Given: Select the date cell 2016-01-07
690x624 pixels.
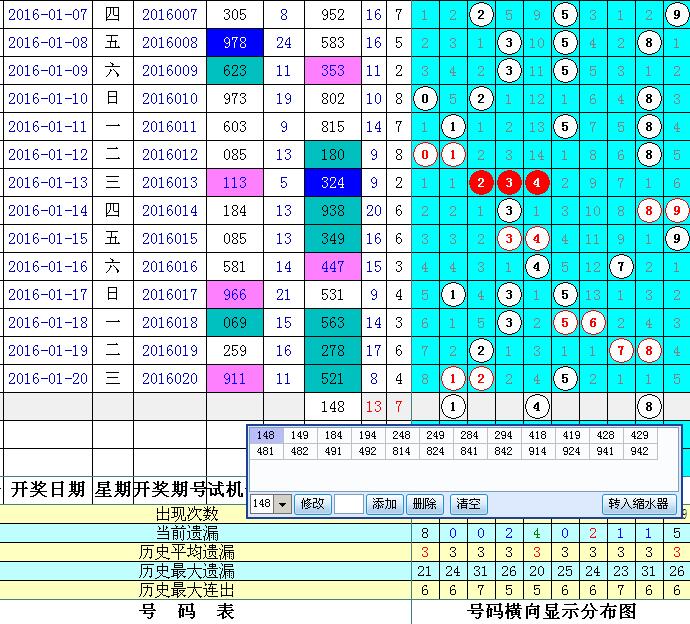Looking at the screenshot, I should pyautogui.click(x=48, y=15).
